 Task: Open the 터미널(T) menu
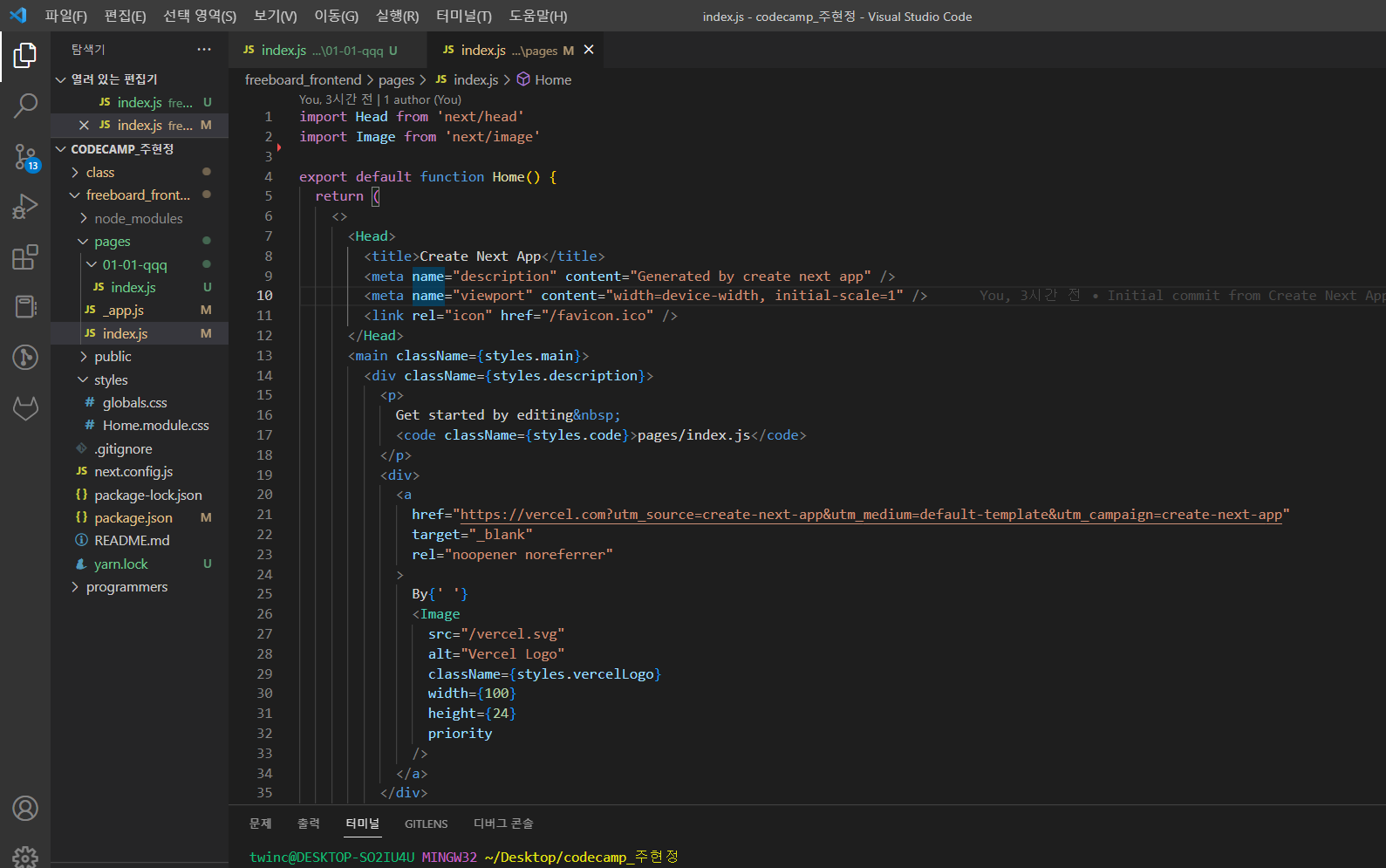pos(463,16)
